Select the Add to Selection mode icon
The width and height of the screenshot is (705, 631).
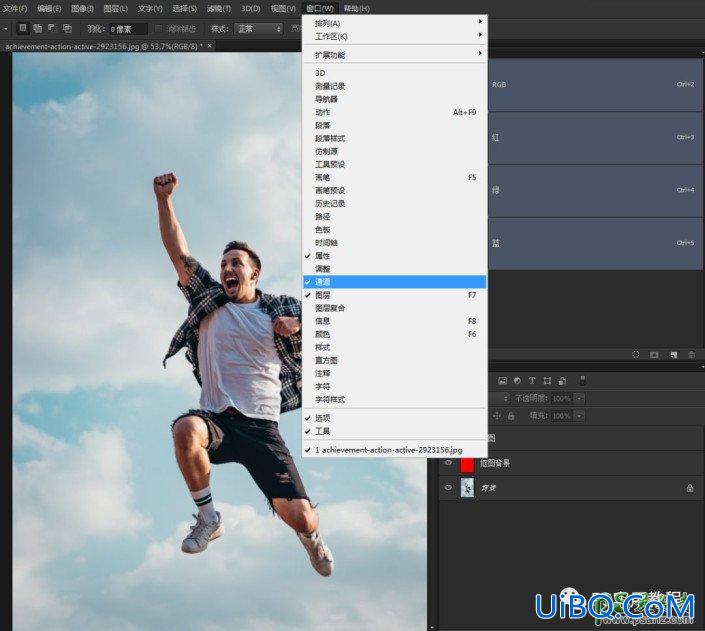(38, 28)
